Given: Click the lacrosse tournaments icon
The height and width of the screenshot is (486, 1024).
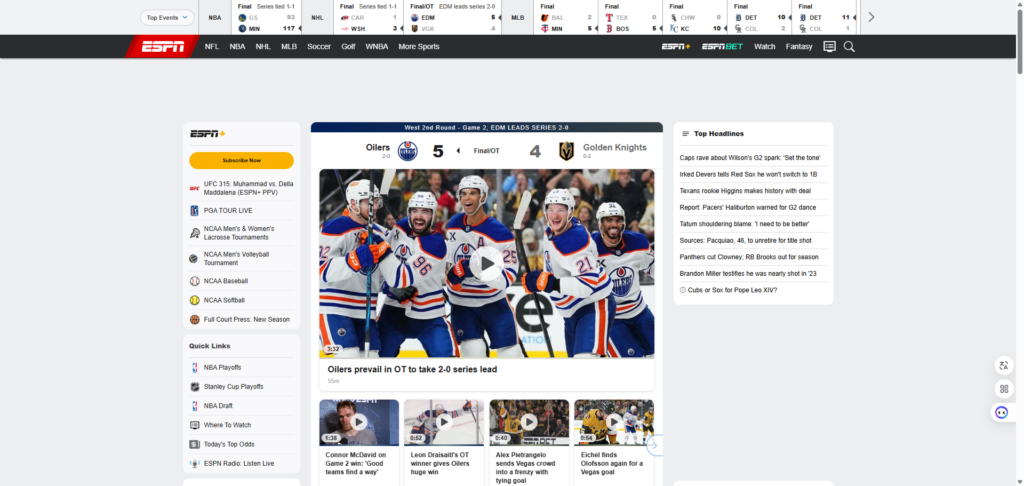Looking at the screenshot, I should point(195,233).
